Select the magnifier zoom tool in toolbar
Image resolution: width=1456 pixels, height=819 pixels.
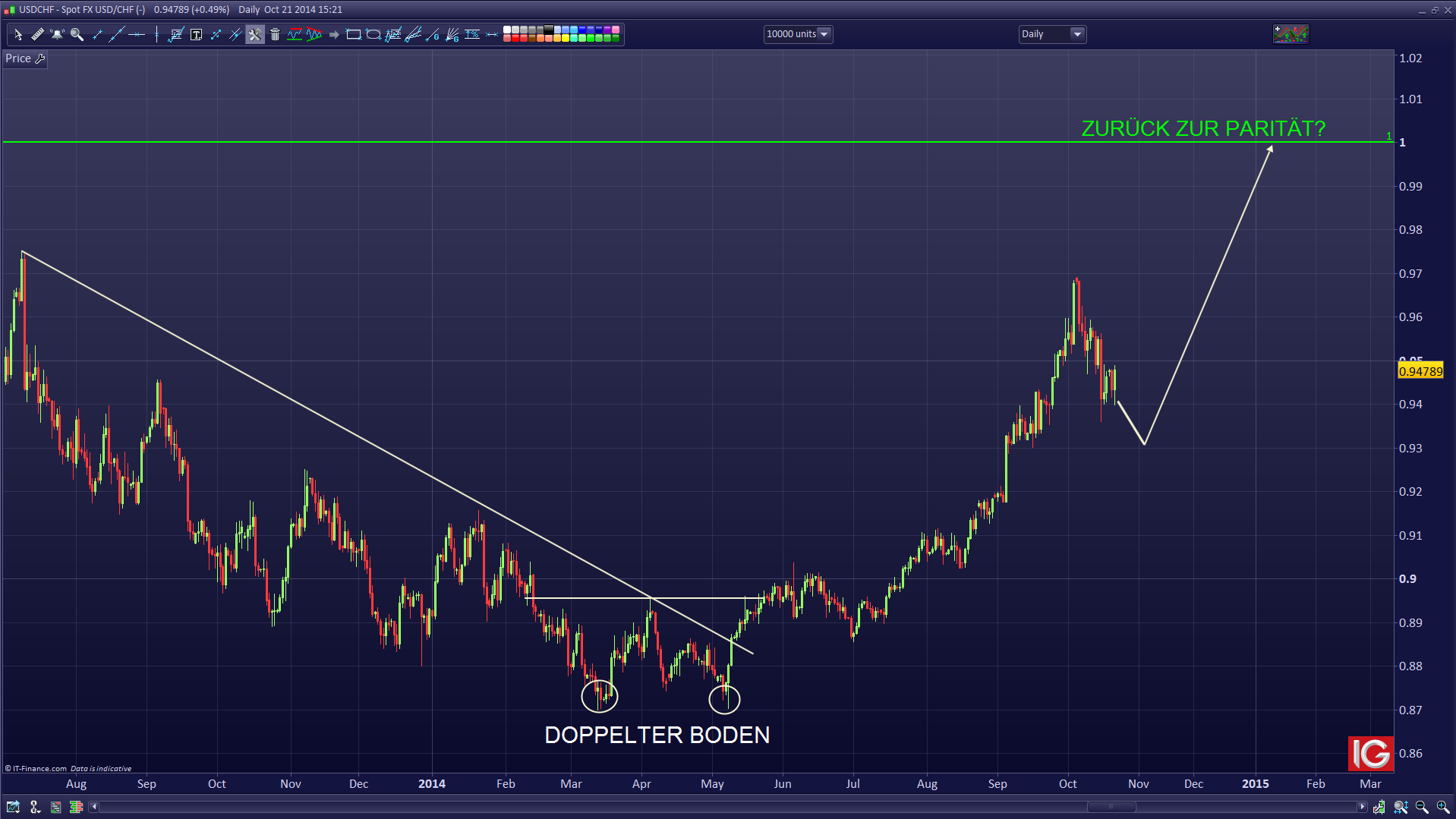tap(77, 34)
